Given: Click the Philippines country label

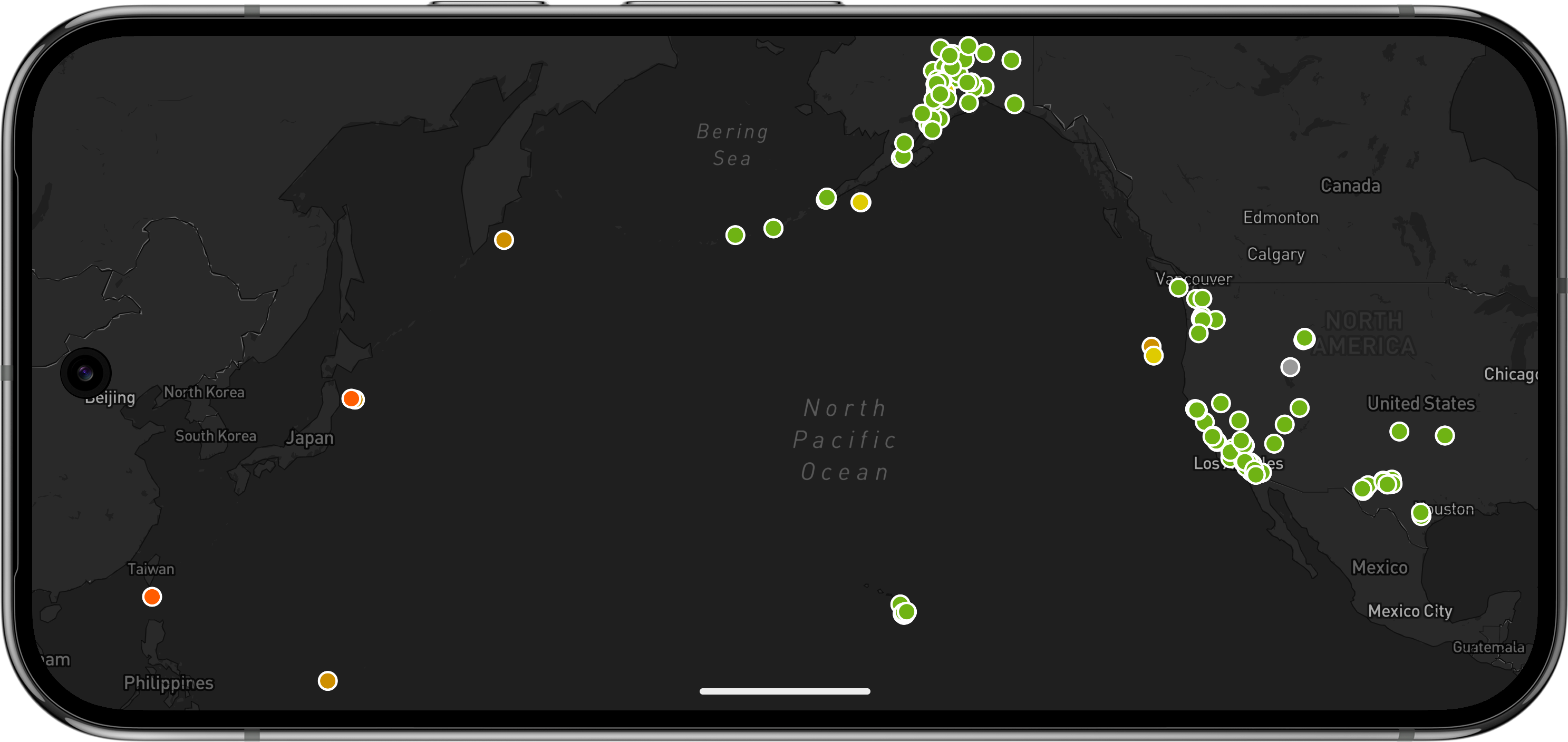Looking at the screenshot, I should pyautogui.click(x=169, y=682).
